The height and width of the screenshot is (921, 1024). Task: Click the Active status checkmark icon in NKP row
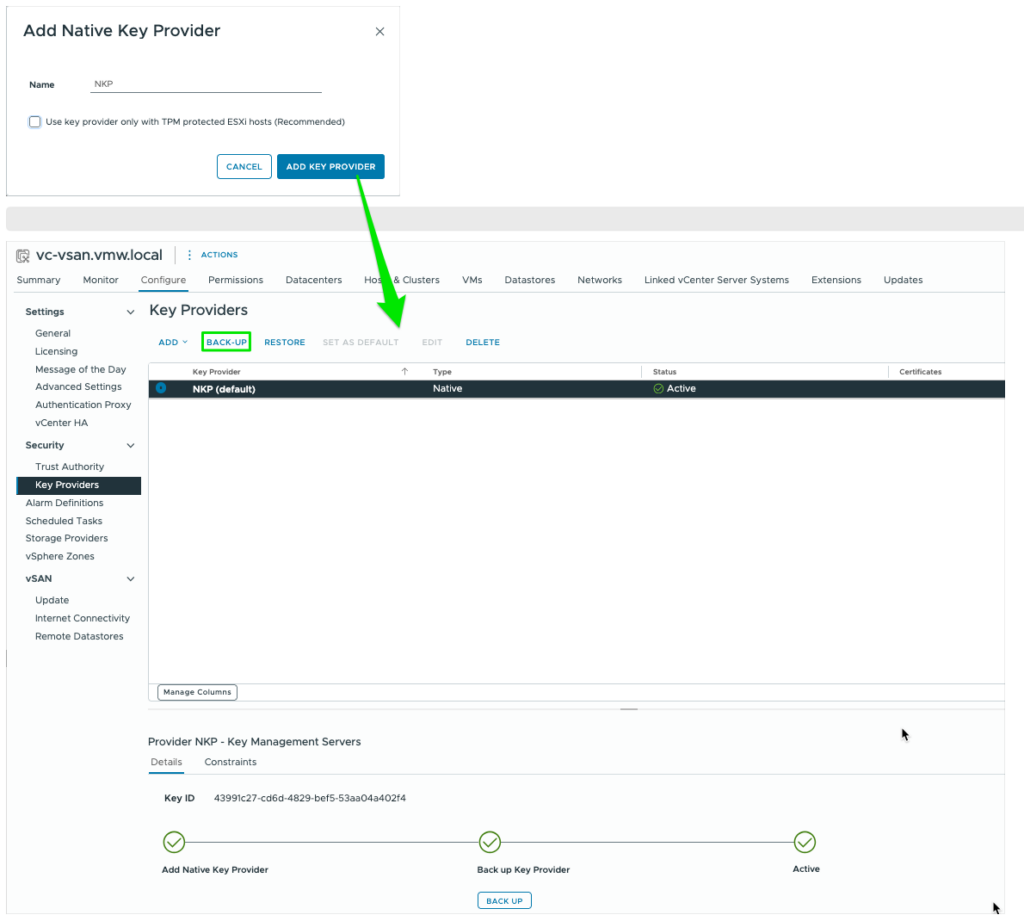(x=658, y=389)
